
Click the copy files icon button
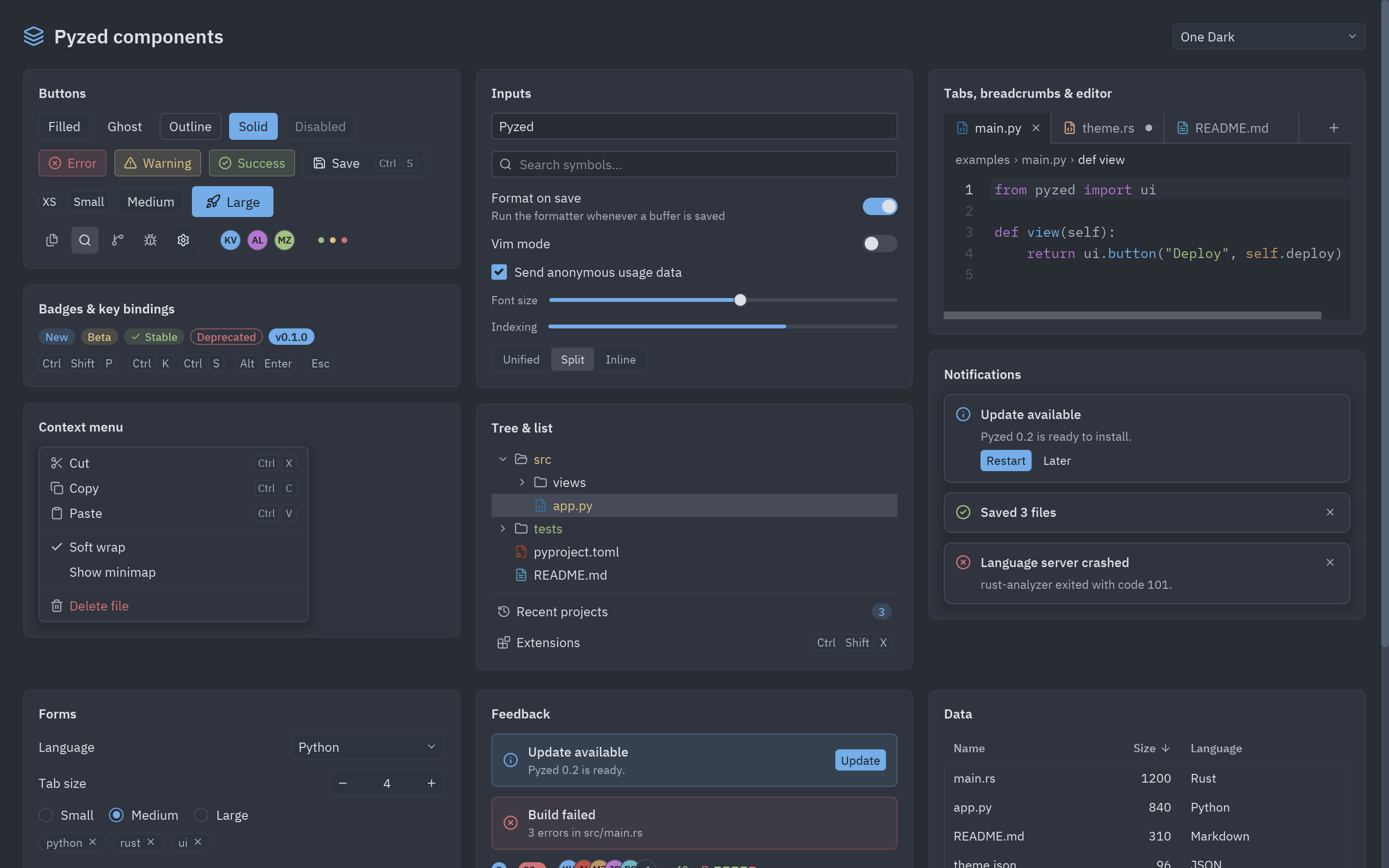52,240
